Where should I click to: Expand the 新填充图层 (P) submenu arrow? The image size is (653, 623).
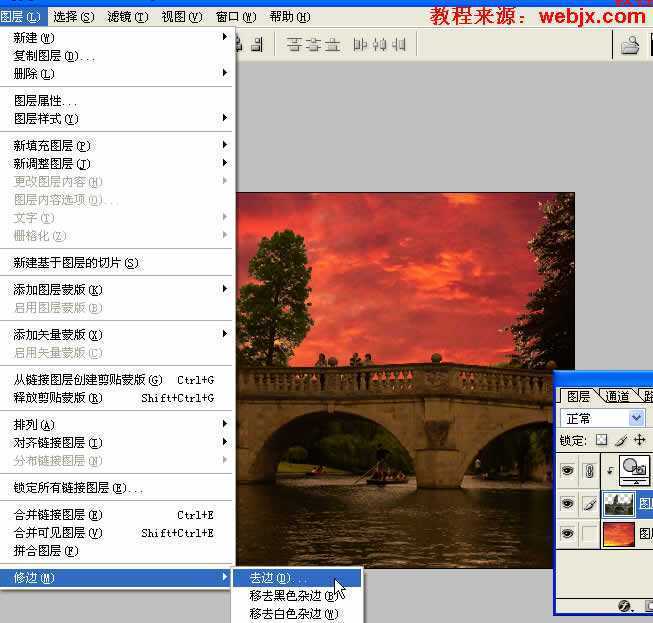pyautogui.click(x=224, y=145)
